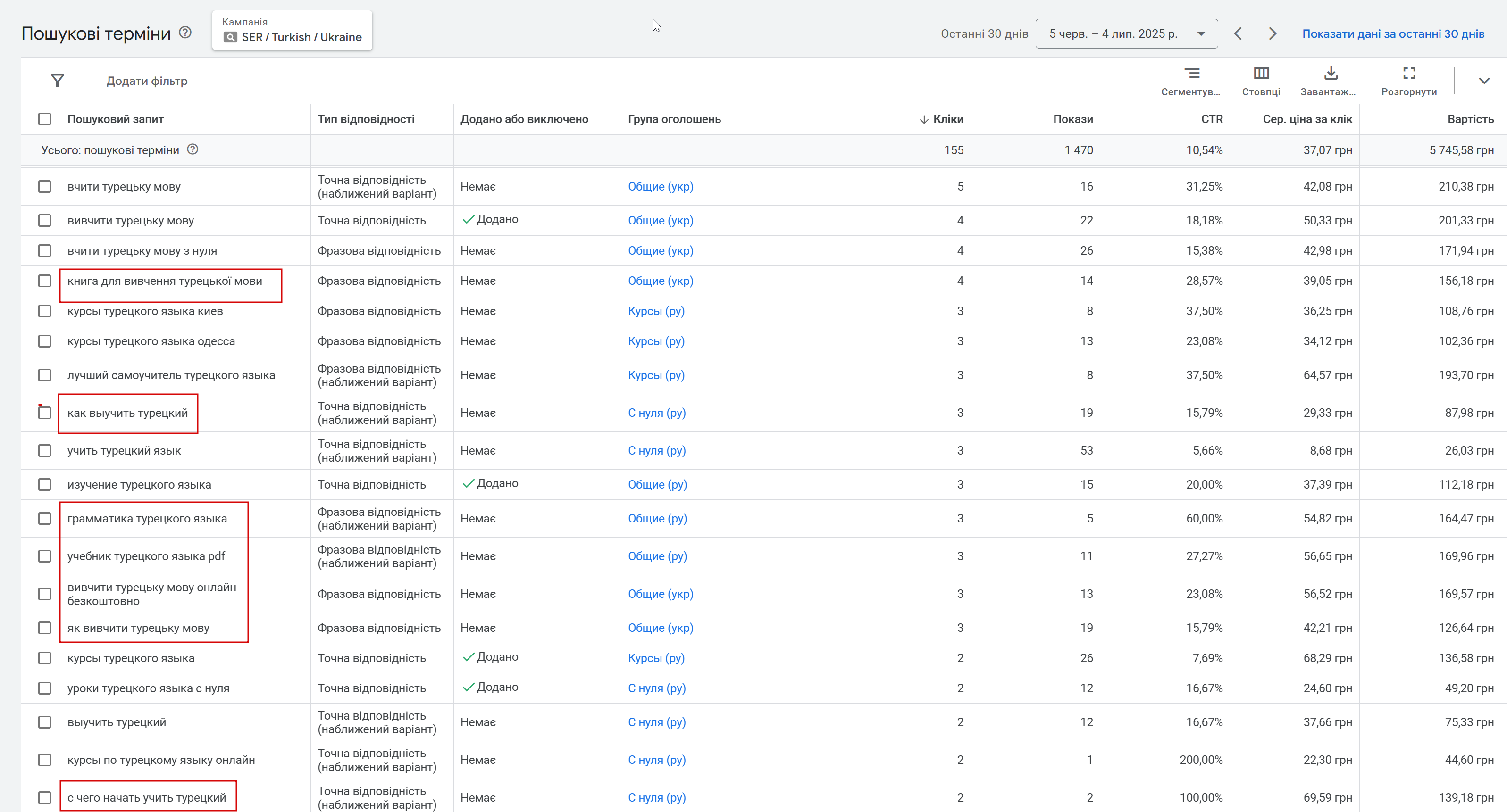The image size is (1507, 812).
Task: Click the Розгорнути fullscreen icon
Action: click(x=1409, y=73)
